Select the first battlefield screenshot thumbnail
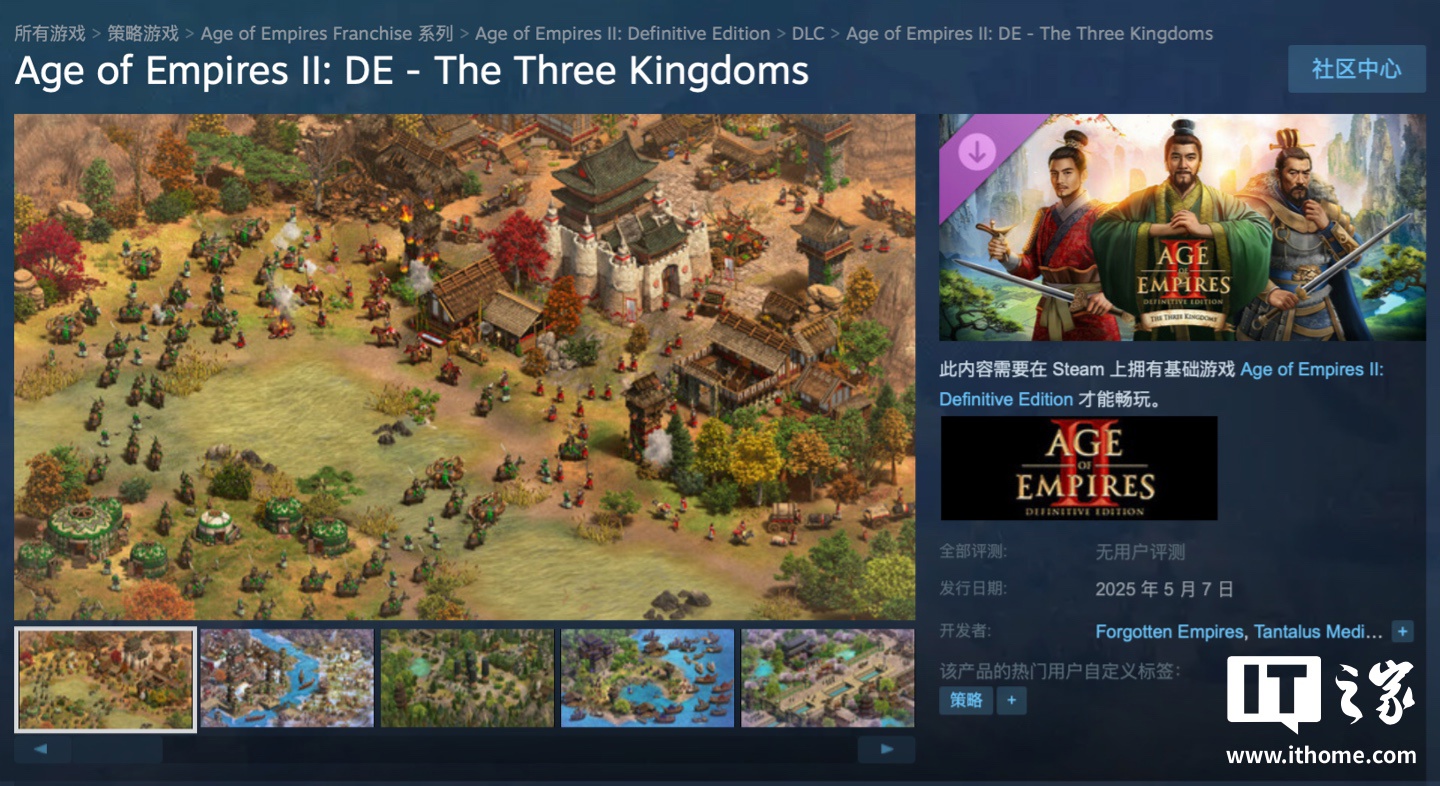The width and height of the screenshot is (1440, 786). coord(106,679)
